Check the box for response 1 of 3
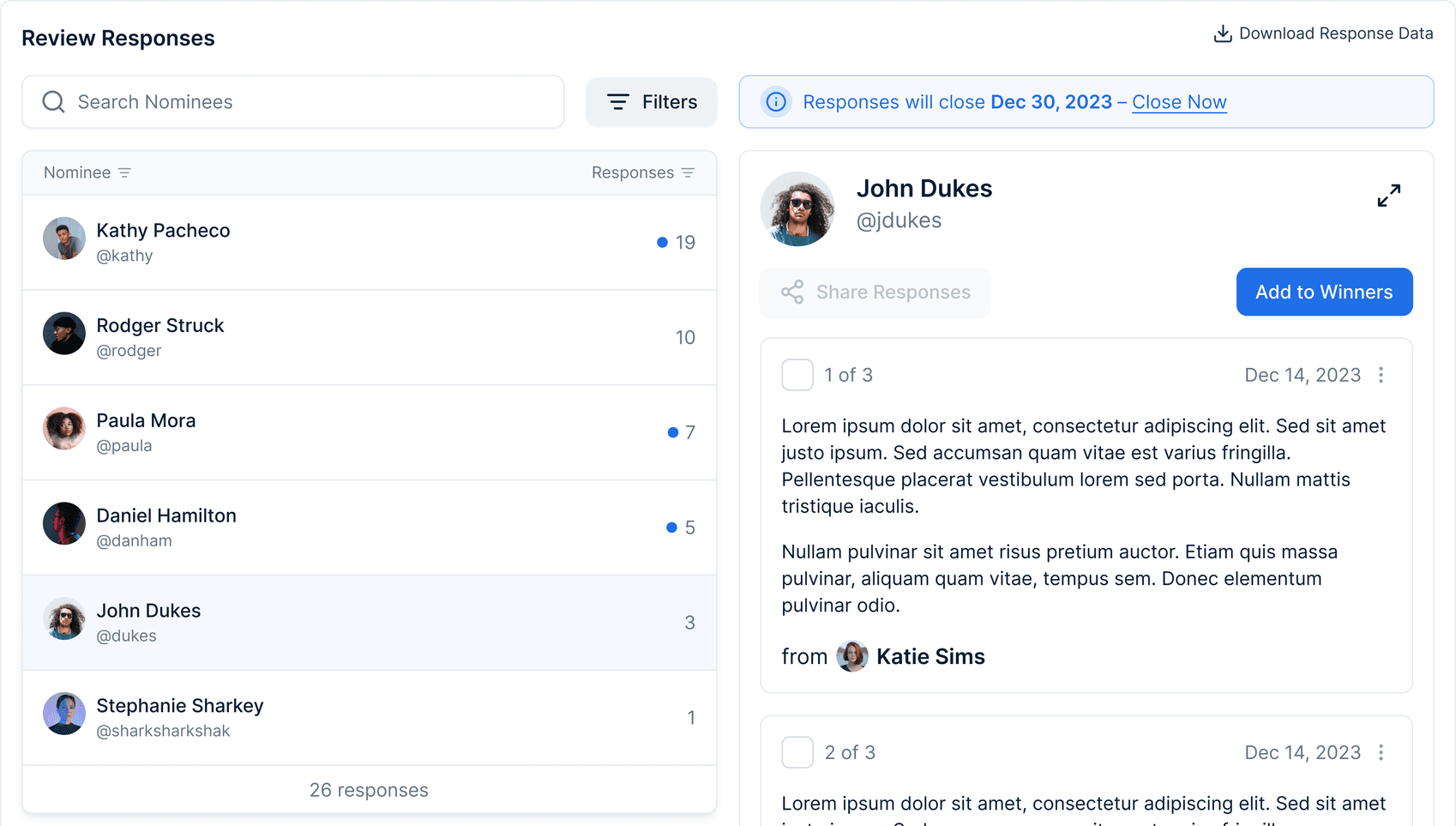 [797, 375]
